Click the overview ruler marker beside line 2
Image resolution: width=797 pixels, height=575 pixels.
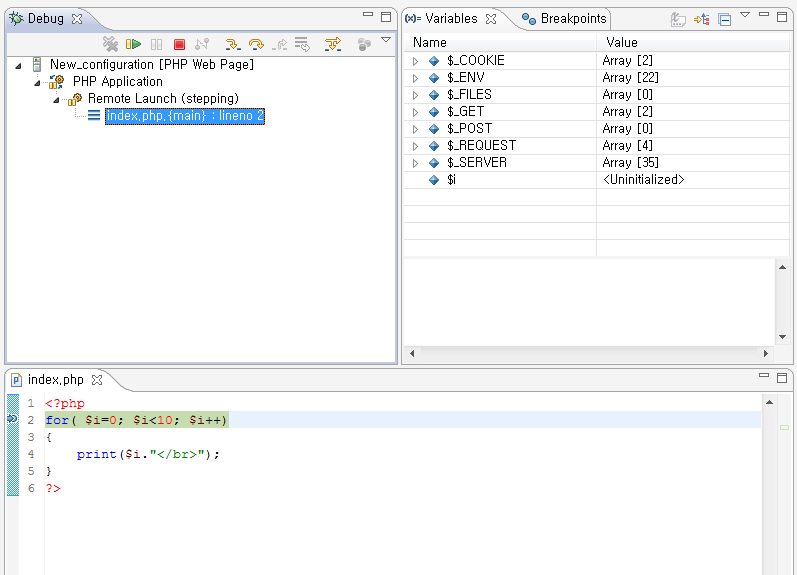(784, 428)
